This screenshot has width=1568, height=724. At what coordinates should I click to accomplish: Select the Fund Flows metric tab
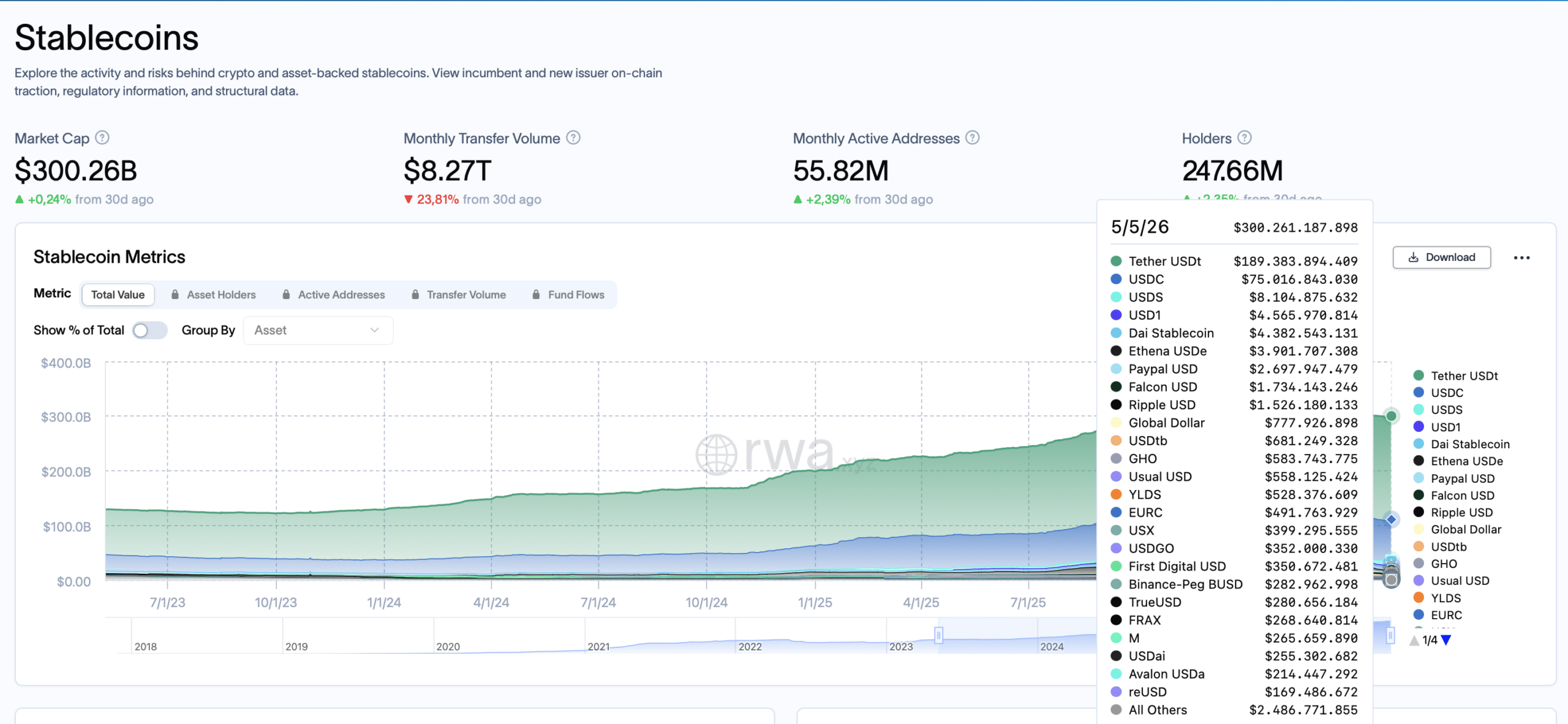[x=568, y=295]
